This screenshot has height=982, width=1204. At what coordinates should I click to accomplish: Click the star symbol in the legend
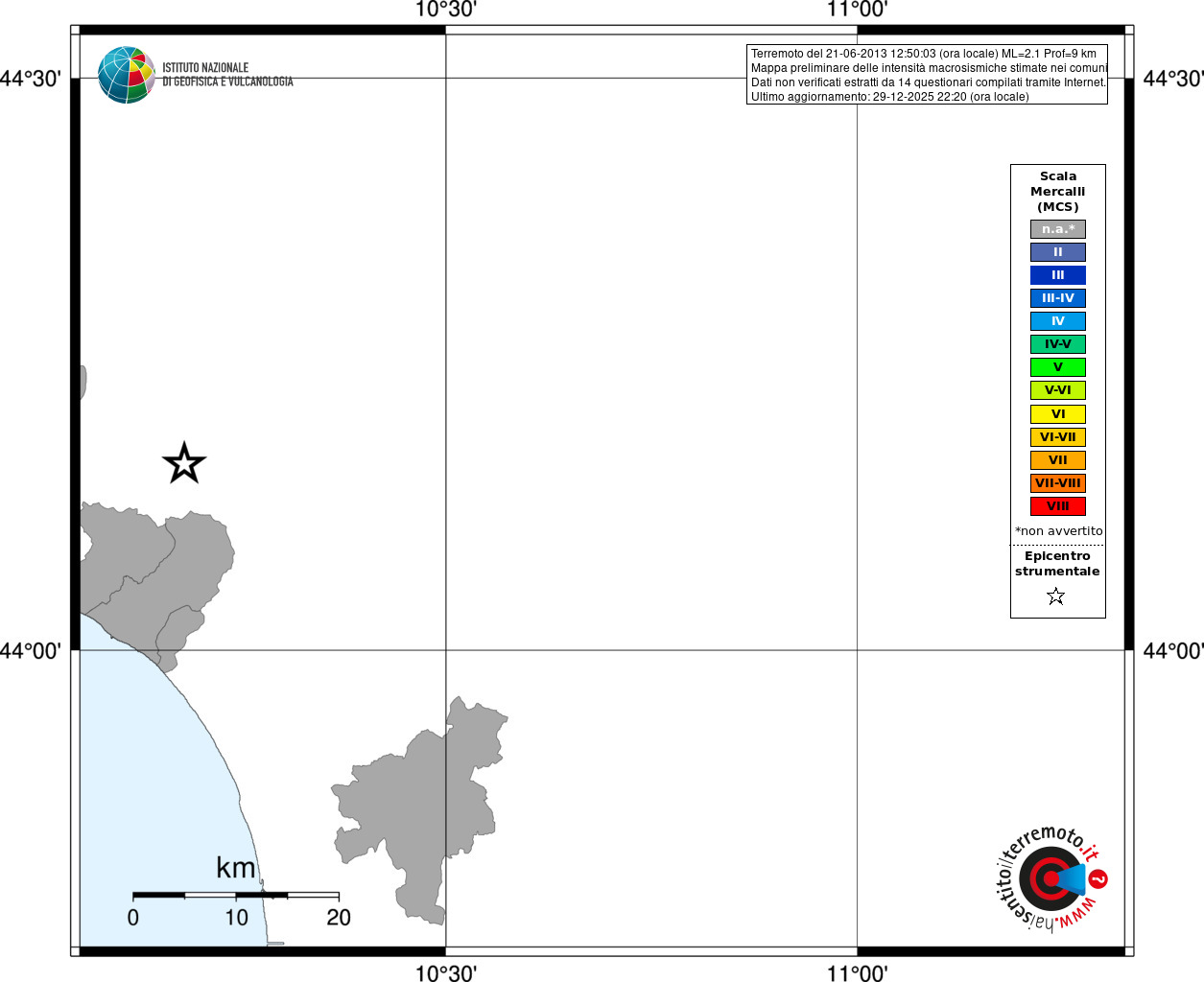tap(1056, 596)
